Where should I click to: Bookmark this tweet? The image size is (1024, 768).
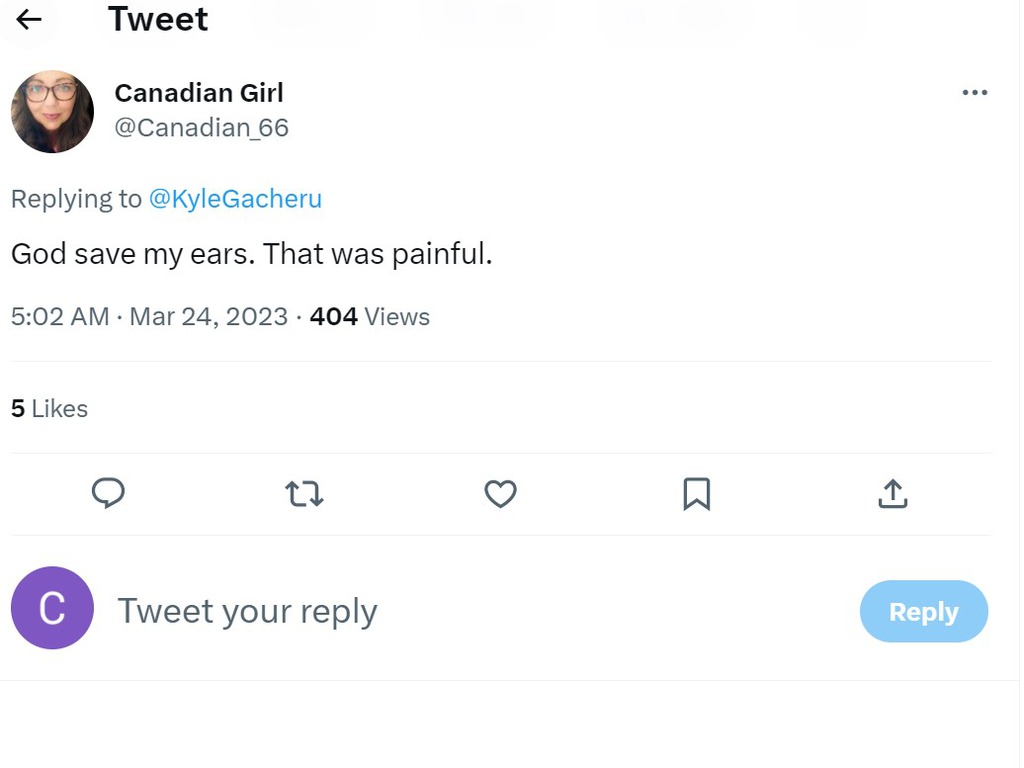click(697, 494)
